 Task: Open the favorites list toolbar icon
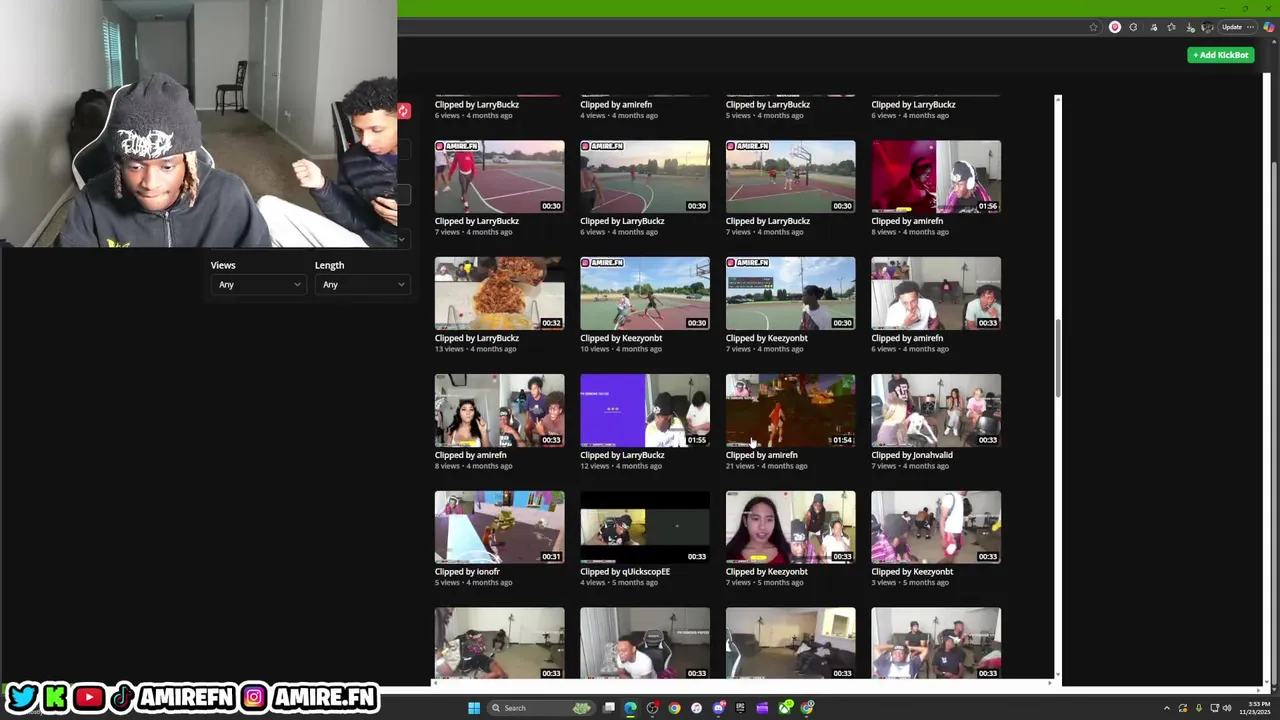tap(1171, 27)
